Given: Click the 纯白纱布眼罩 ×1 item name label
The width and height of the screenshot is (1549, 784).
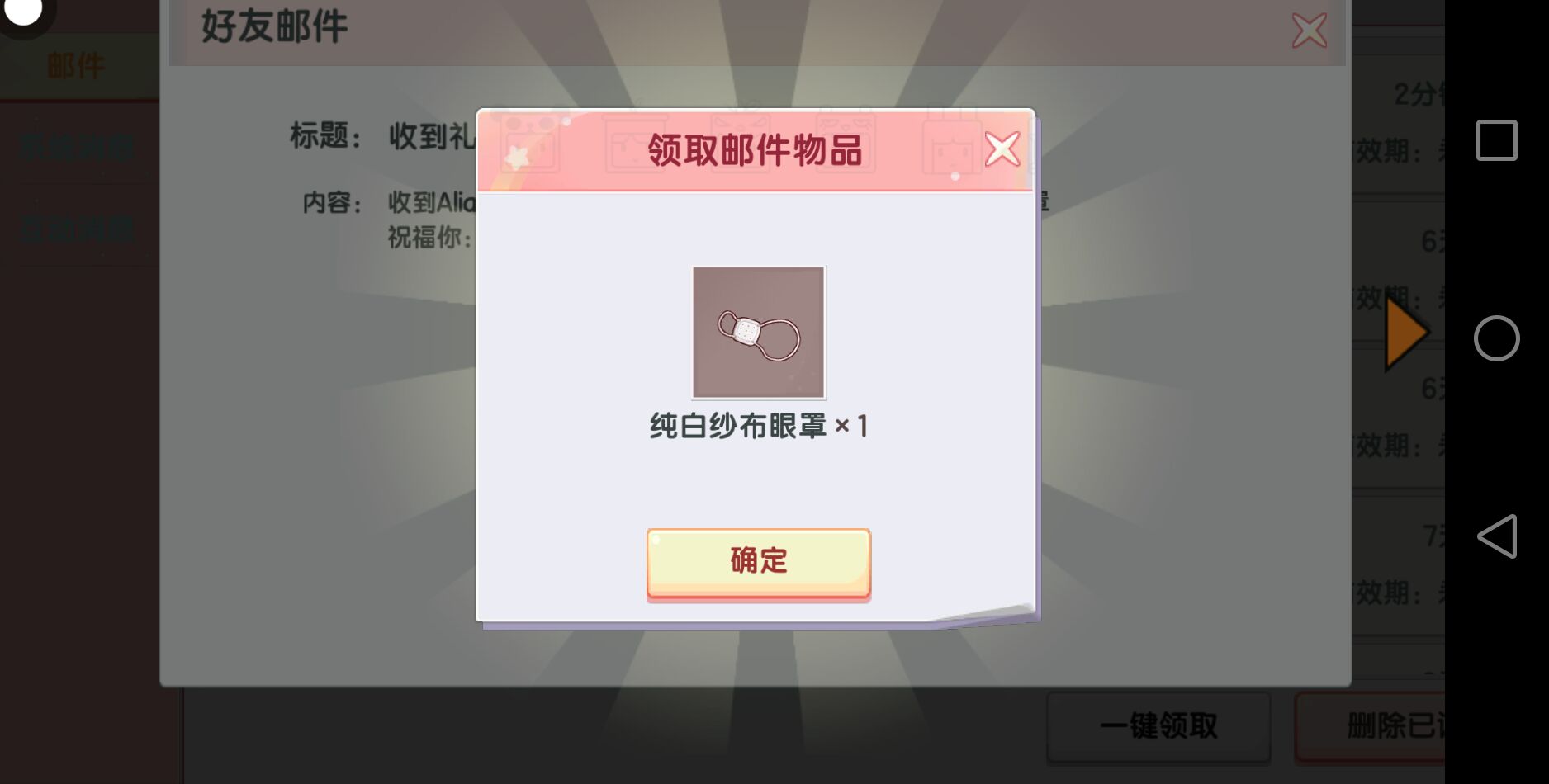Looking at the screenshot, I should 758,426.
